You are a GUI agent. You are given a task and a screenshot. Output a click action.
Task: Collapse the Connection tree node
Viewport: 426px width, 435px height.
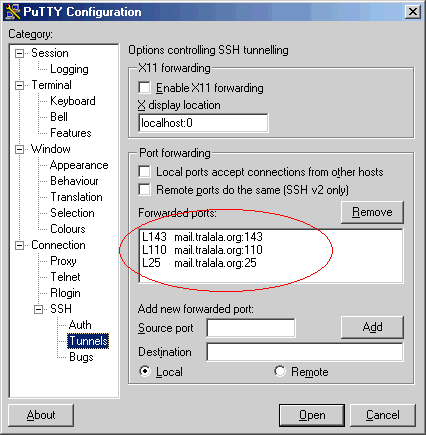pyautogui.click(x=20, y=246)
